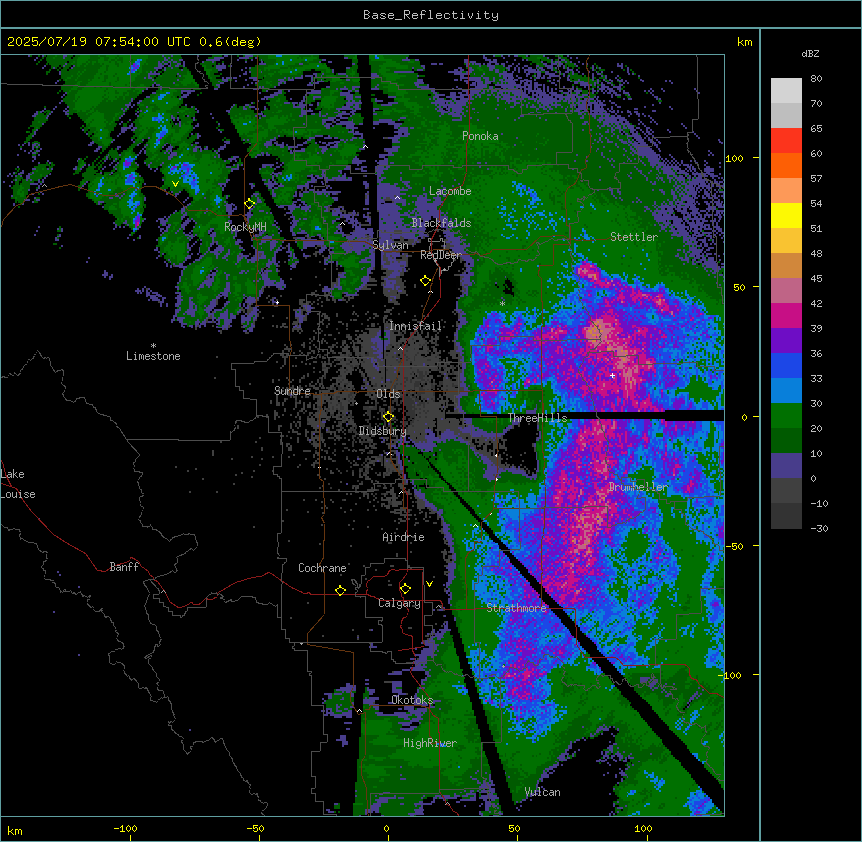Click the yellow V marker northwest of RockyMH
Image resolution: width=862 pixels, height=842 pixels.
175,184
